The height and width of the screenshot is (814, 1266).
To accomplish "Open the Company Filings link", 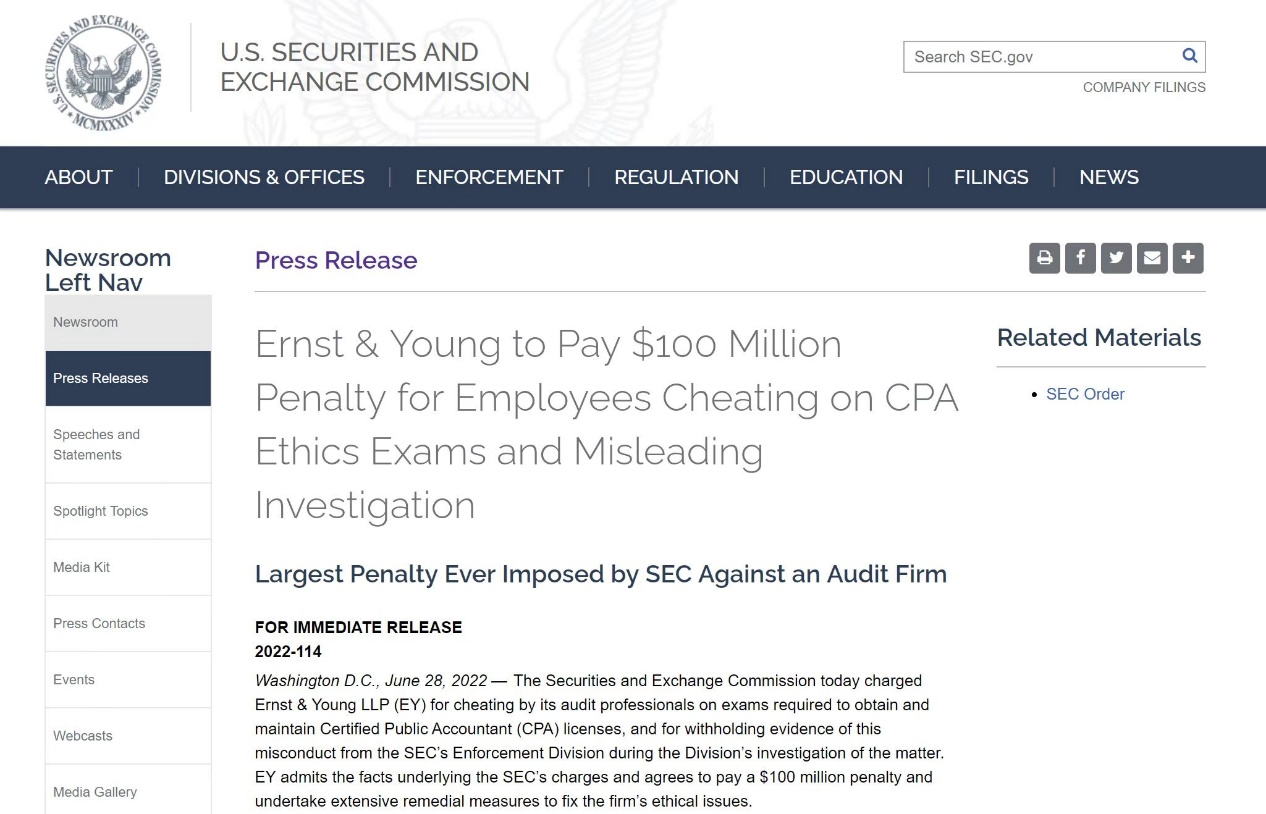I will [x=1144, y=87].
